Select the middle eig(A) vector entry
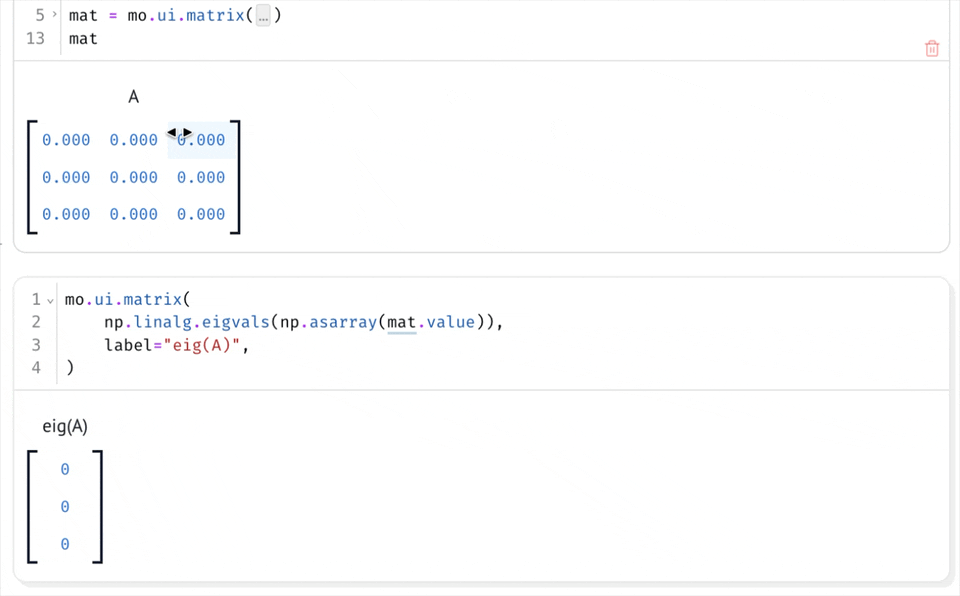This screenshot has width=960, height=596. tap(65, 507)
